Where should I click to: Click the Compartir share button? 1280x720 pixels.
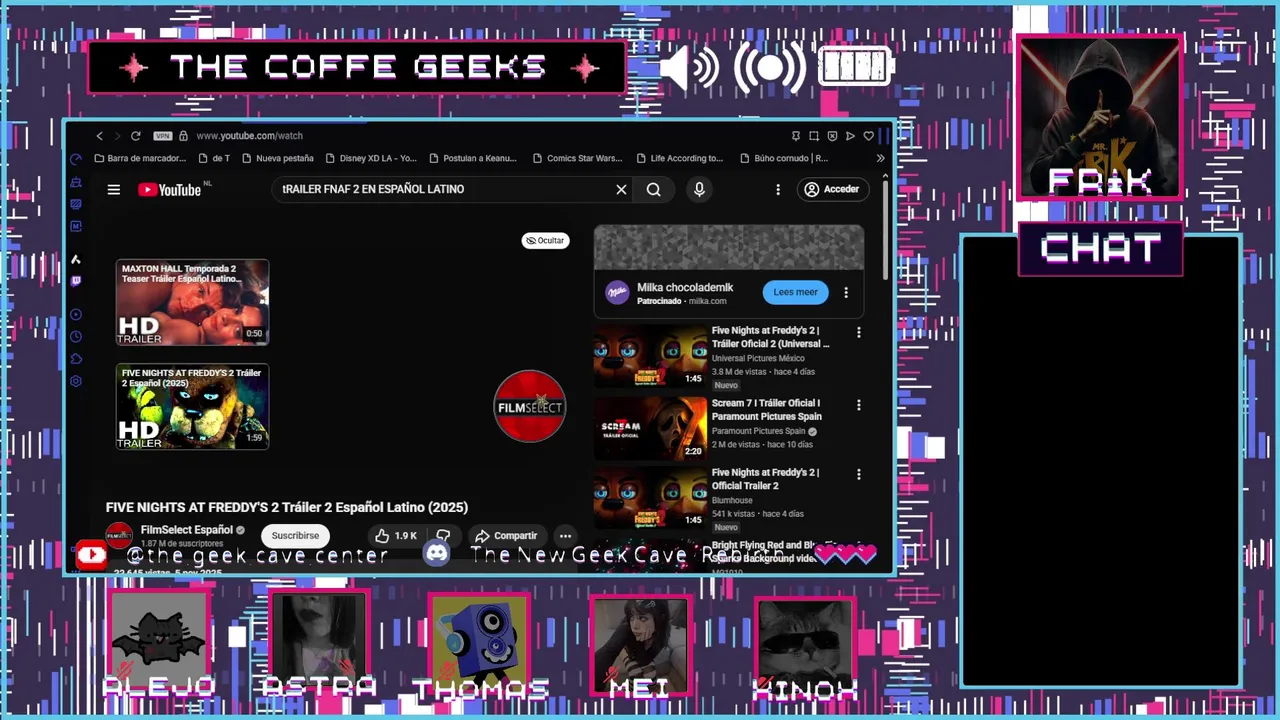tap(506, 535)
